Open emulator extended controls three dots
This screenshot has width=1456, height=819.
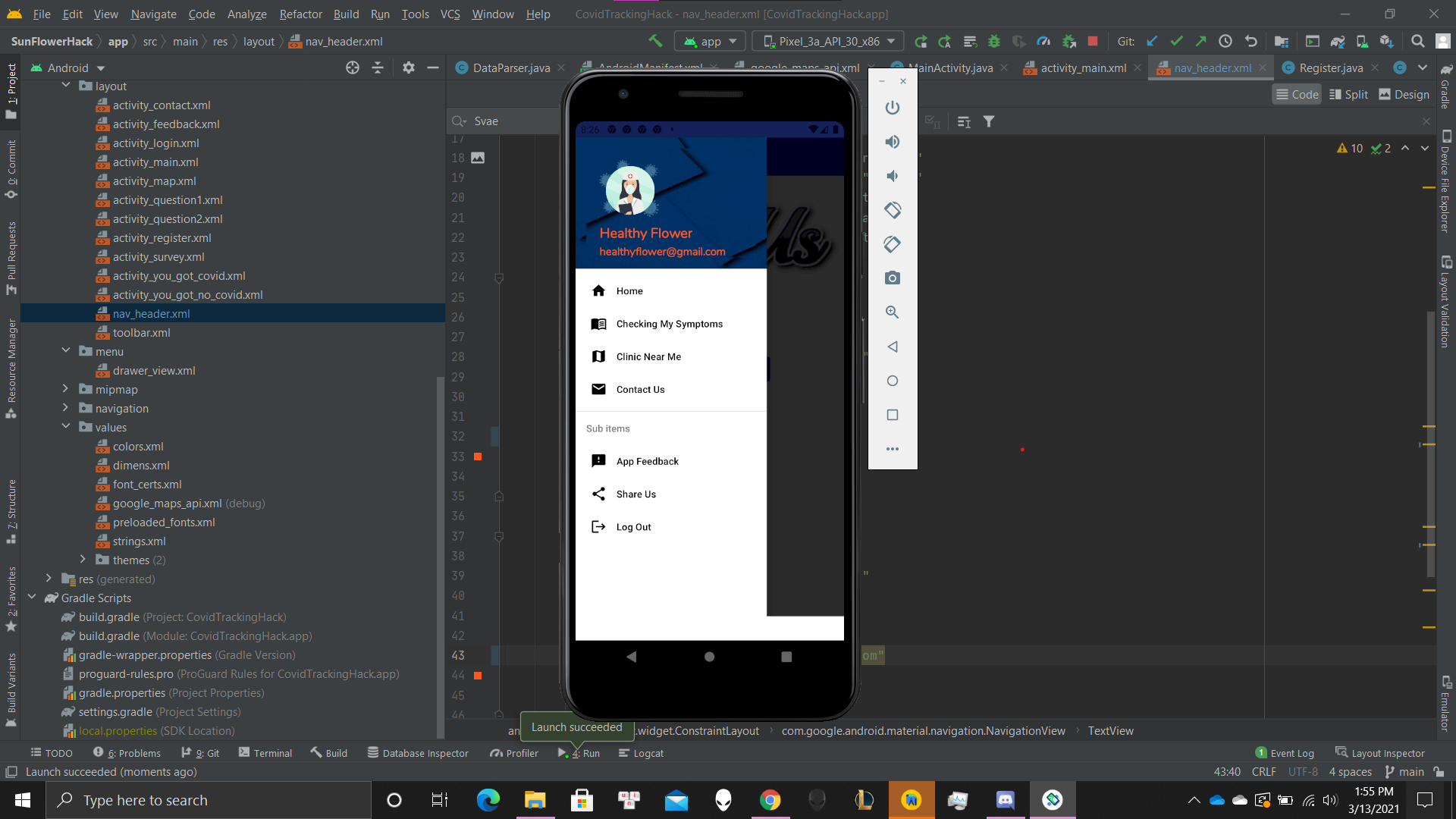893,449
